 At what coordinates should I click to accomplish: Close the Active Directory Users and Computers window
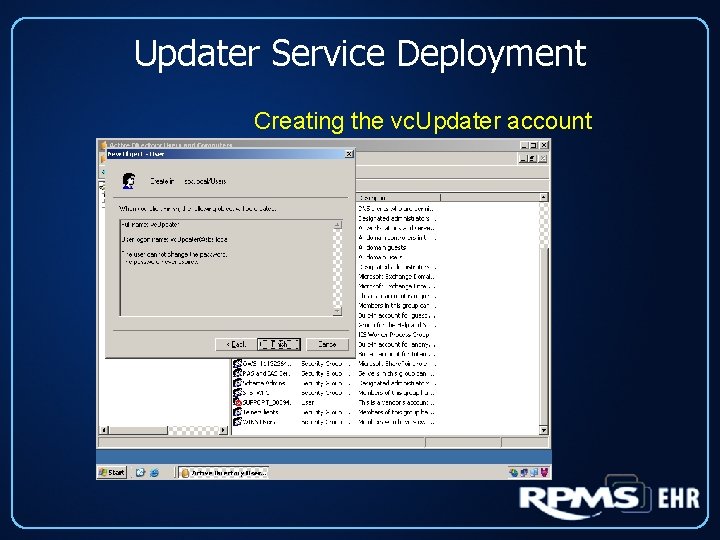click(x=544, y=145)
